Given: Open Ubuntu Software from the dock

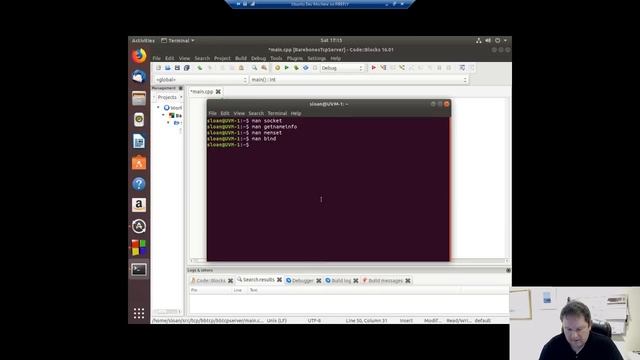Looking at the screenshot, I should pos(139,162).
